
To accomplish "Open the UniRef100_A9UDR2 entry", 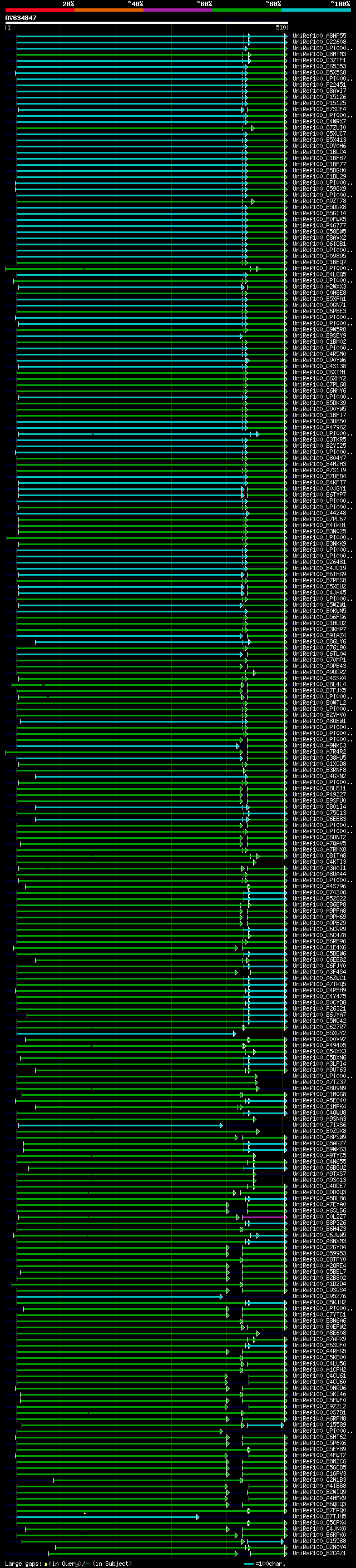I will [319, 671].
